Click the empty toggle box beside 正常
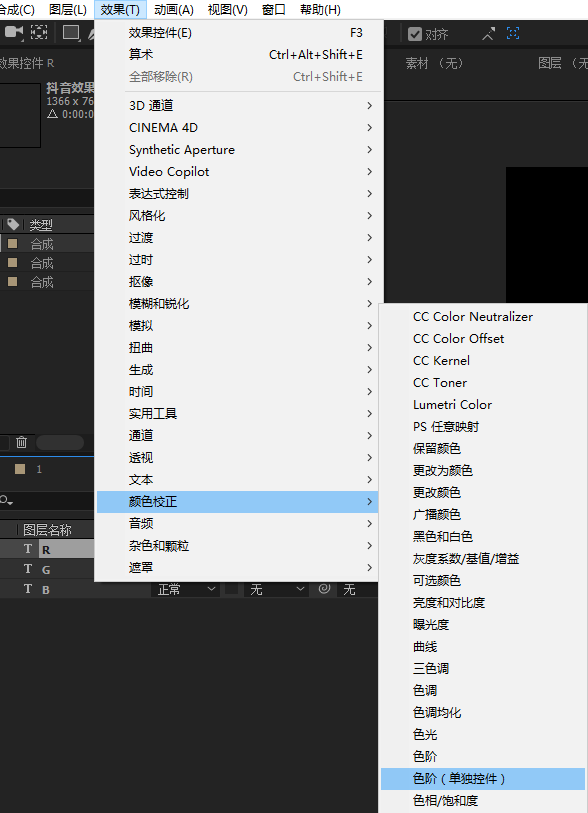 click(231, 590)
